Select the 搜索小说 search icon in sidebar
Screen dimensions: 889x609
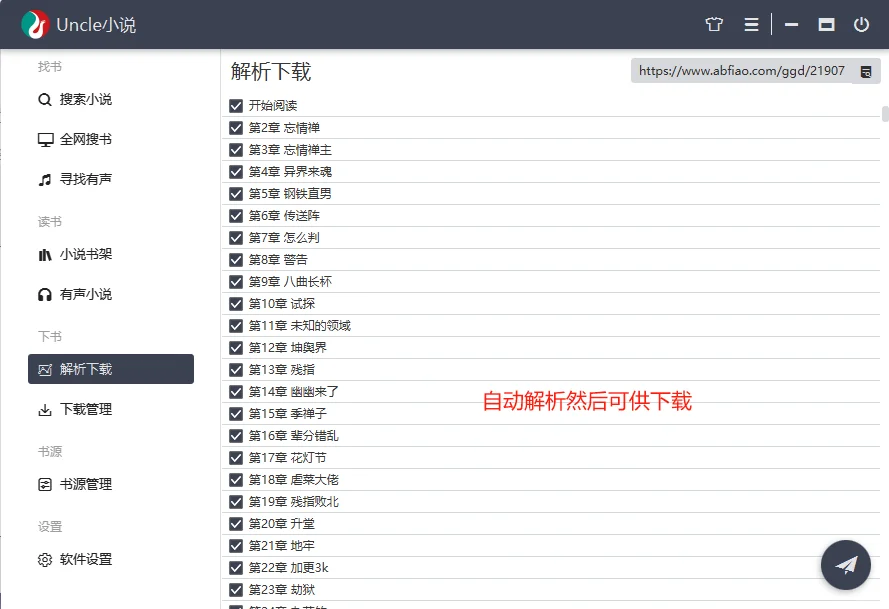coord(46,100)
